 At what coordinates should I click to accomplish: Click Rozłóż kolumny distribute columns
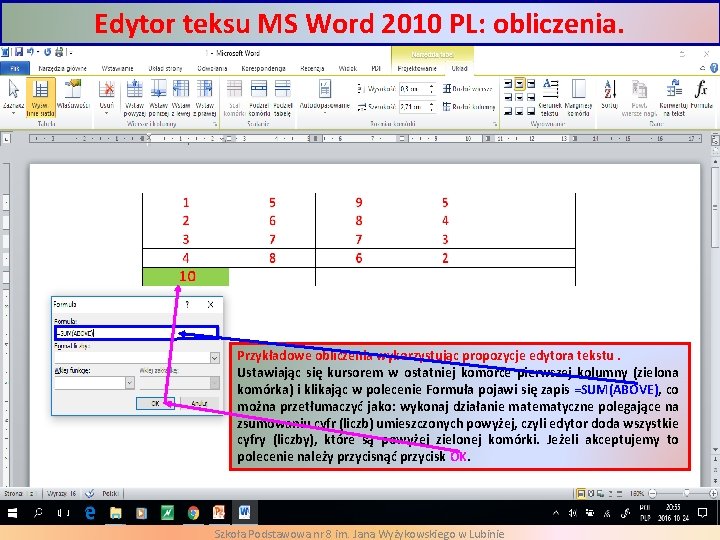click(469, 107)
